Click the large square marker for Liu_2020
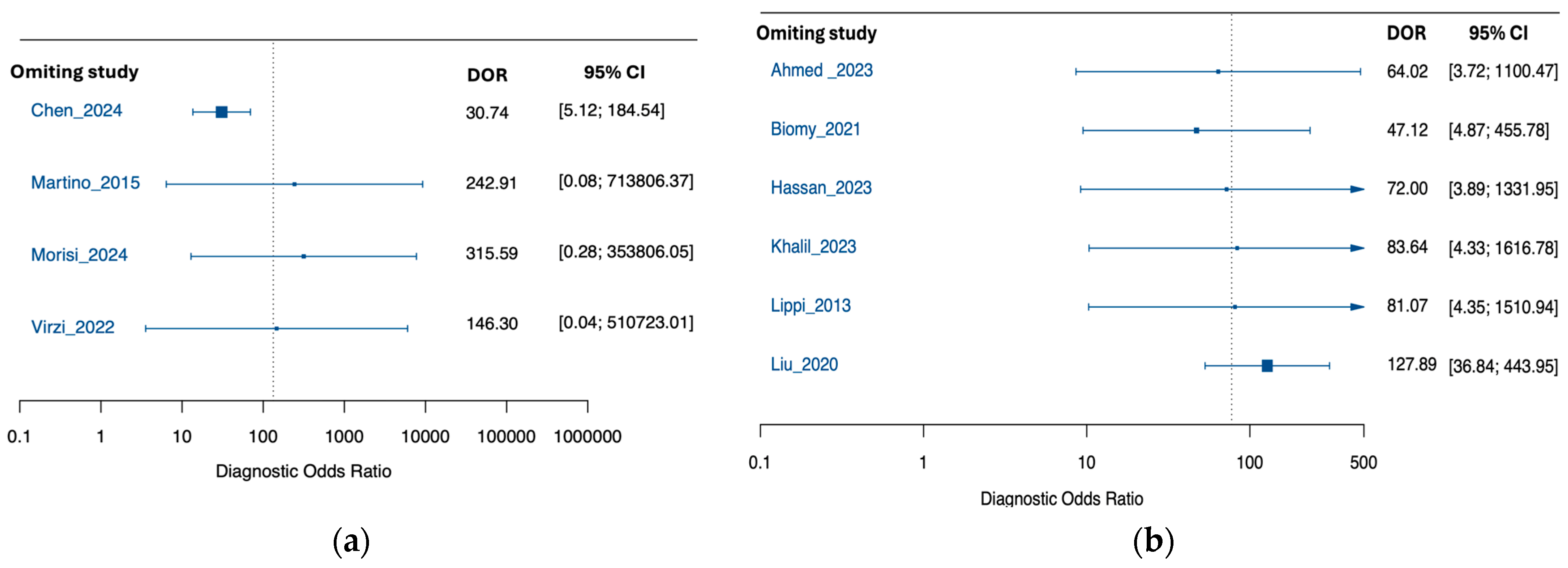1568x568 pixels. click(1267, 366)
